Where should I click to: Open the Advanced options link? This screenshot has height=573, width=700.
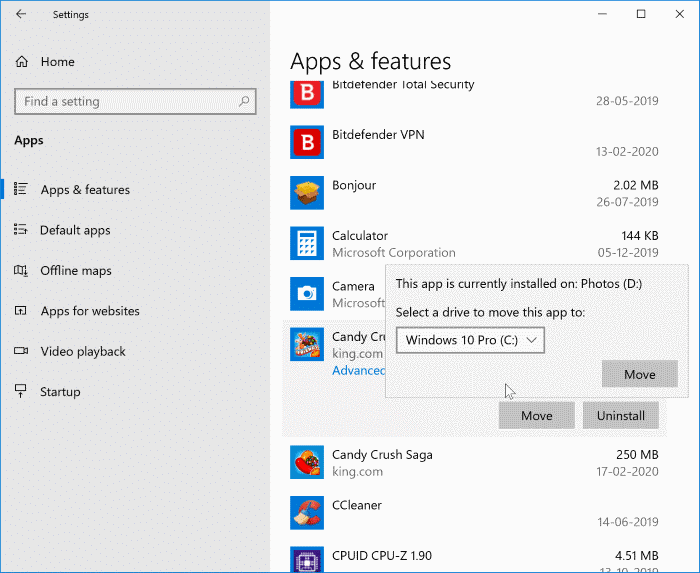tap(358, 370)
